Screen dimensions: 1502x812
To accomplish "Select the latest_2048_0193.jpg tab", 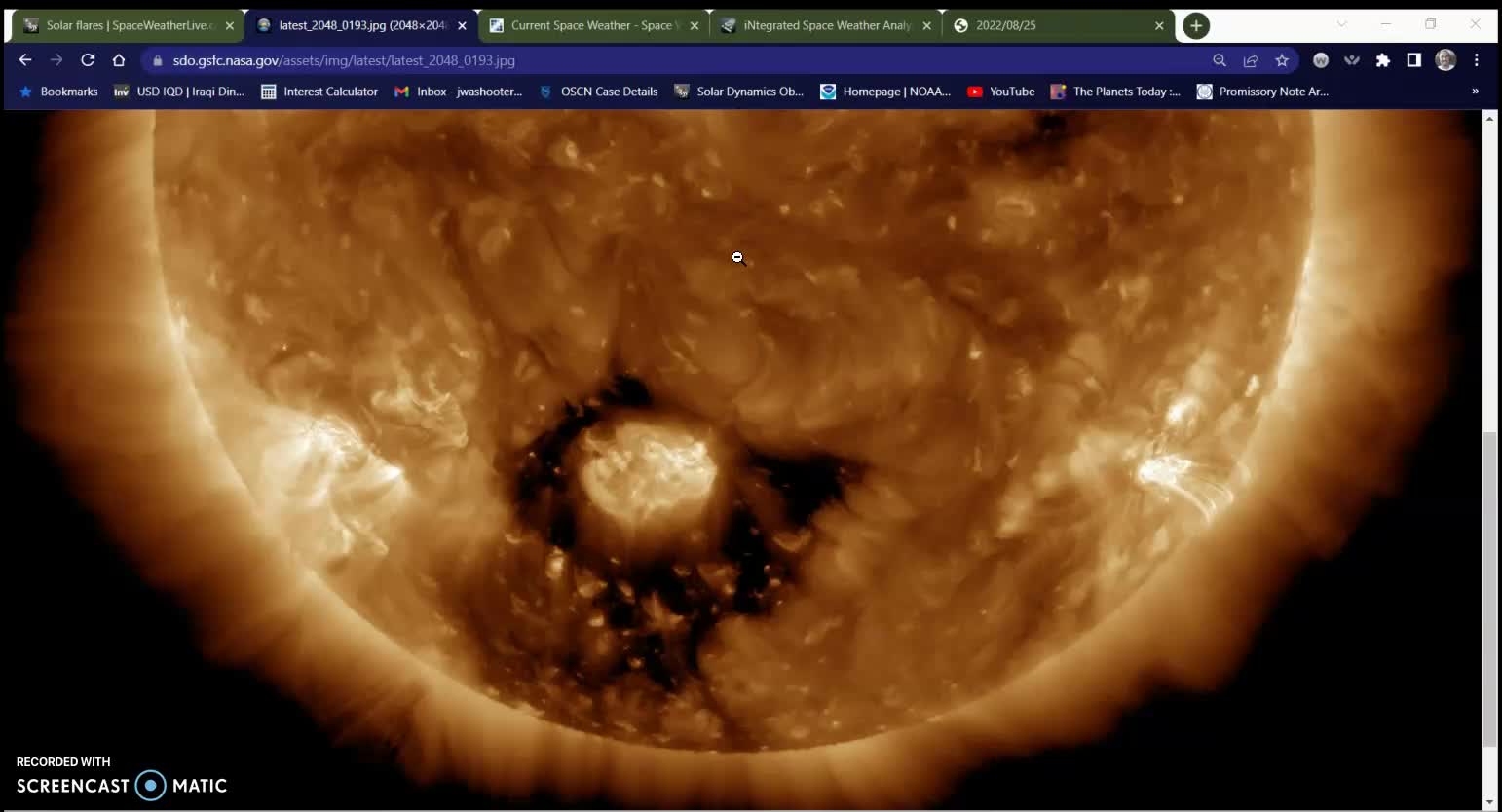I will tap(360, 25).
